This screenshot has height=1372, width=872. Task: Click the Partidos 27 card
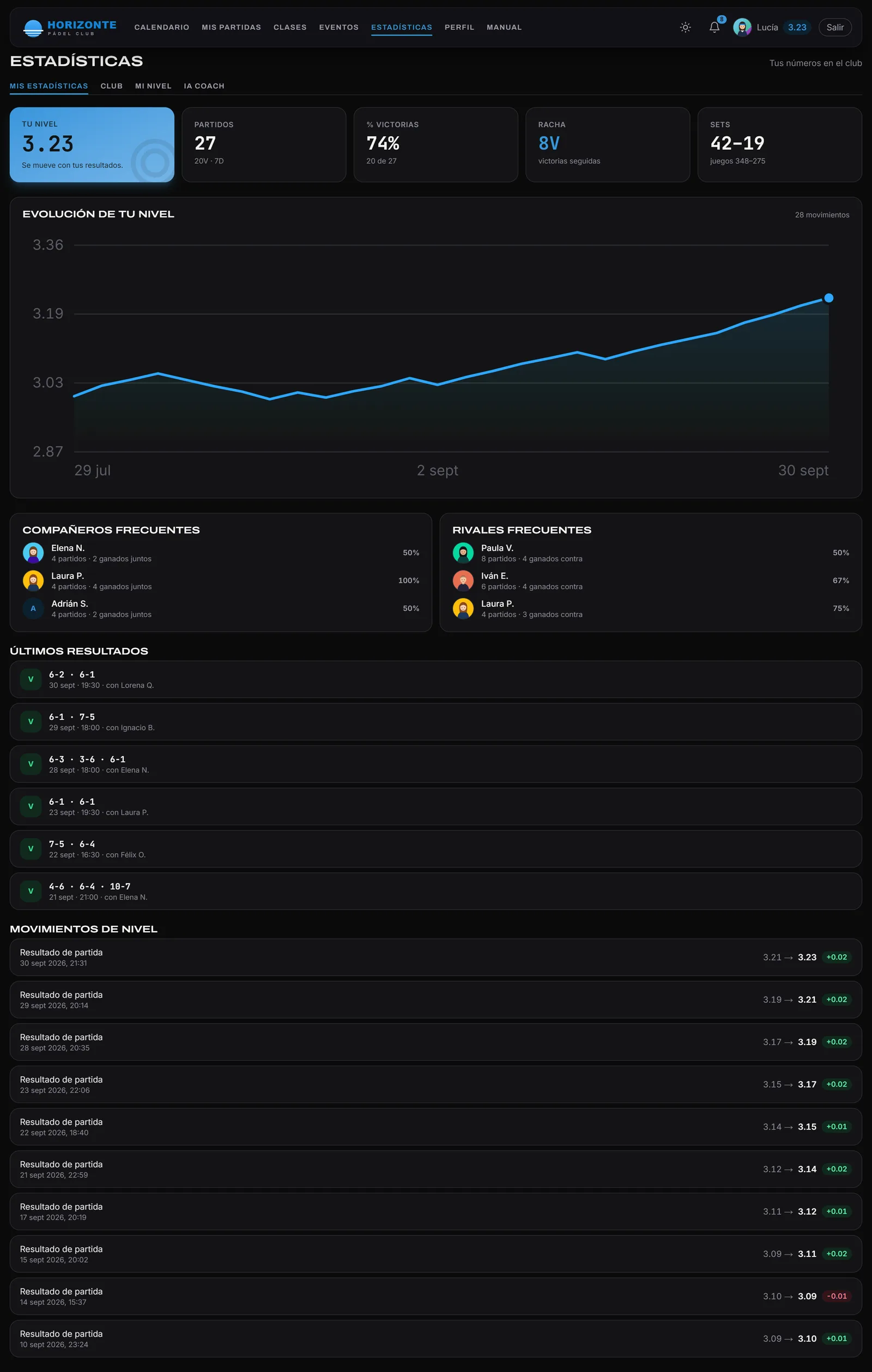click(264, 145)
